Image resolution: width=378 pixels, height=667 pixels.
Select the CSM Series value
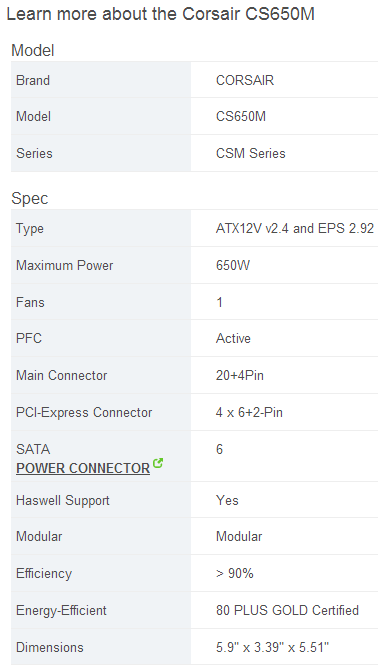251,154
